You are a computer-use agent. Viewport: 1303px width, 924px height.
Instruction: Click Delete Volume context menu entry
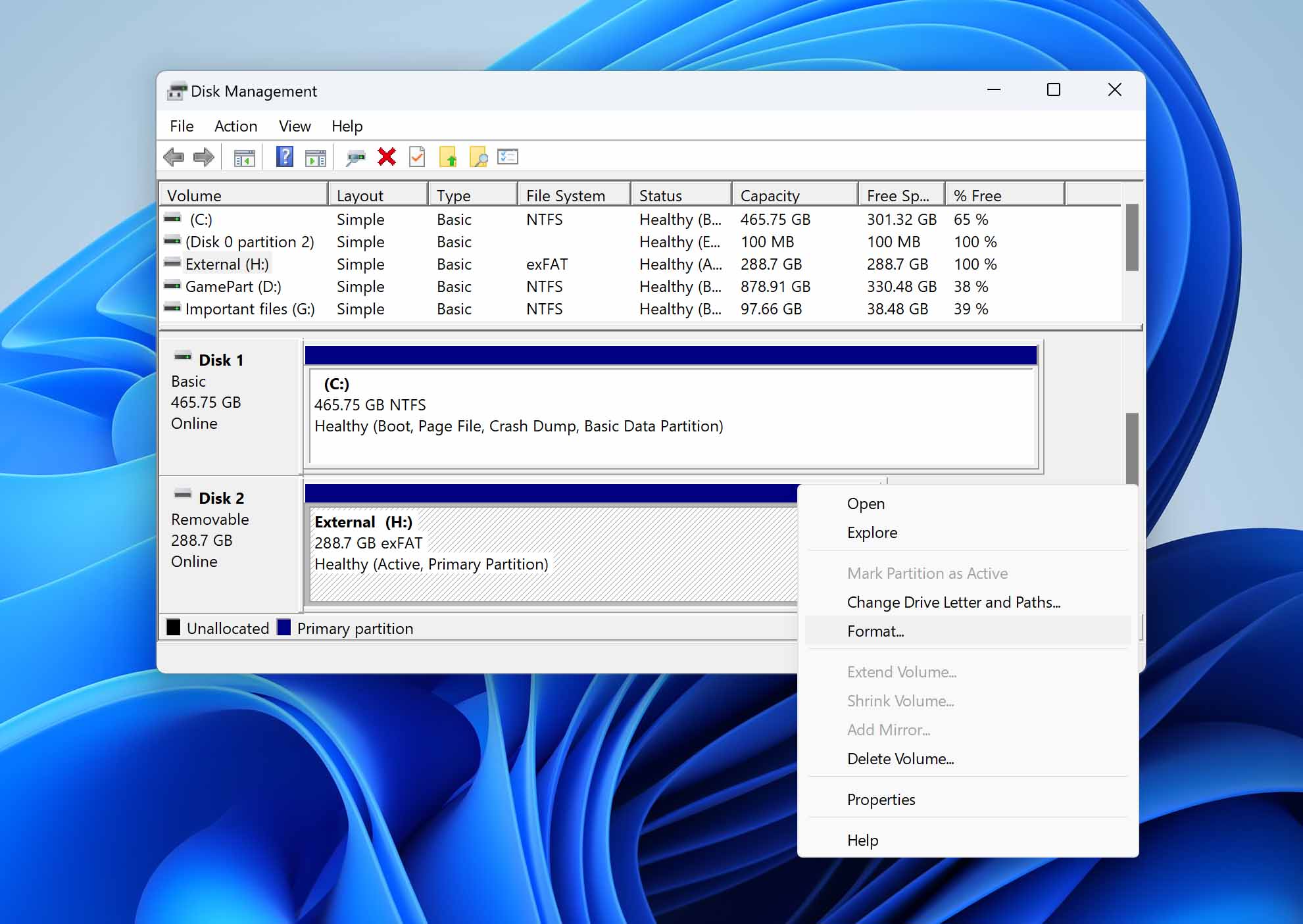click(x=900, y=758)
